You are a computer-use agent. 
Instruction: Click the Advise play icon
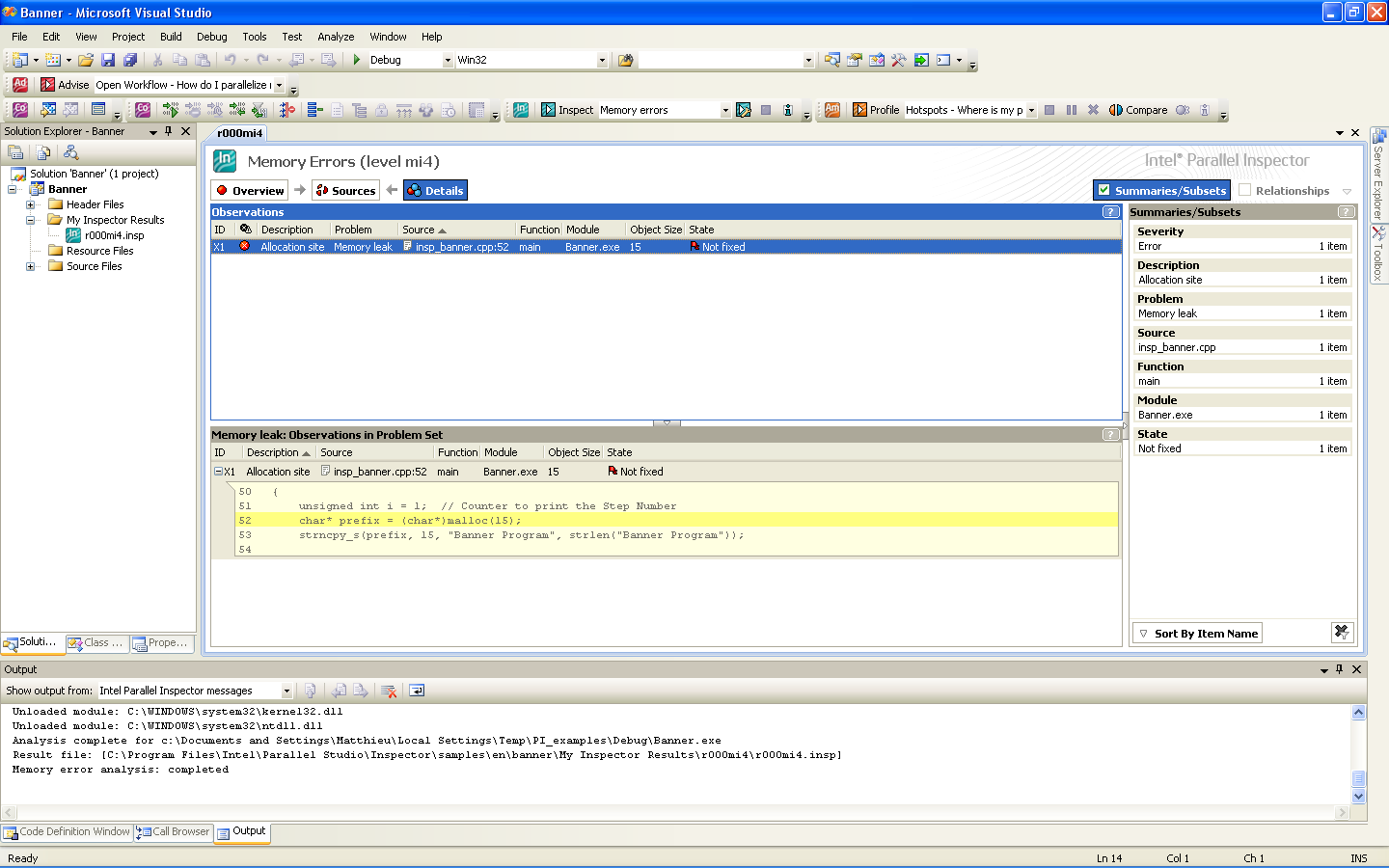(48, 85)
